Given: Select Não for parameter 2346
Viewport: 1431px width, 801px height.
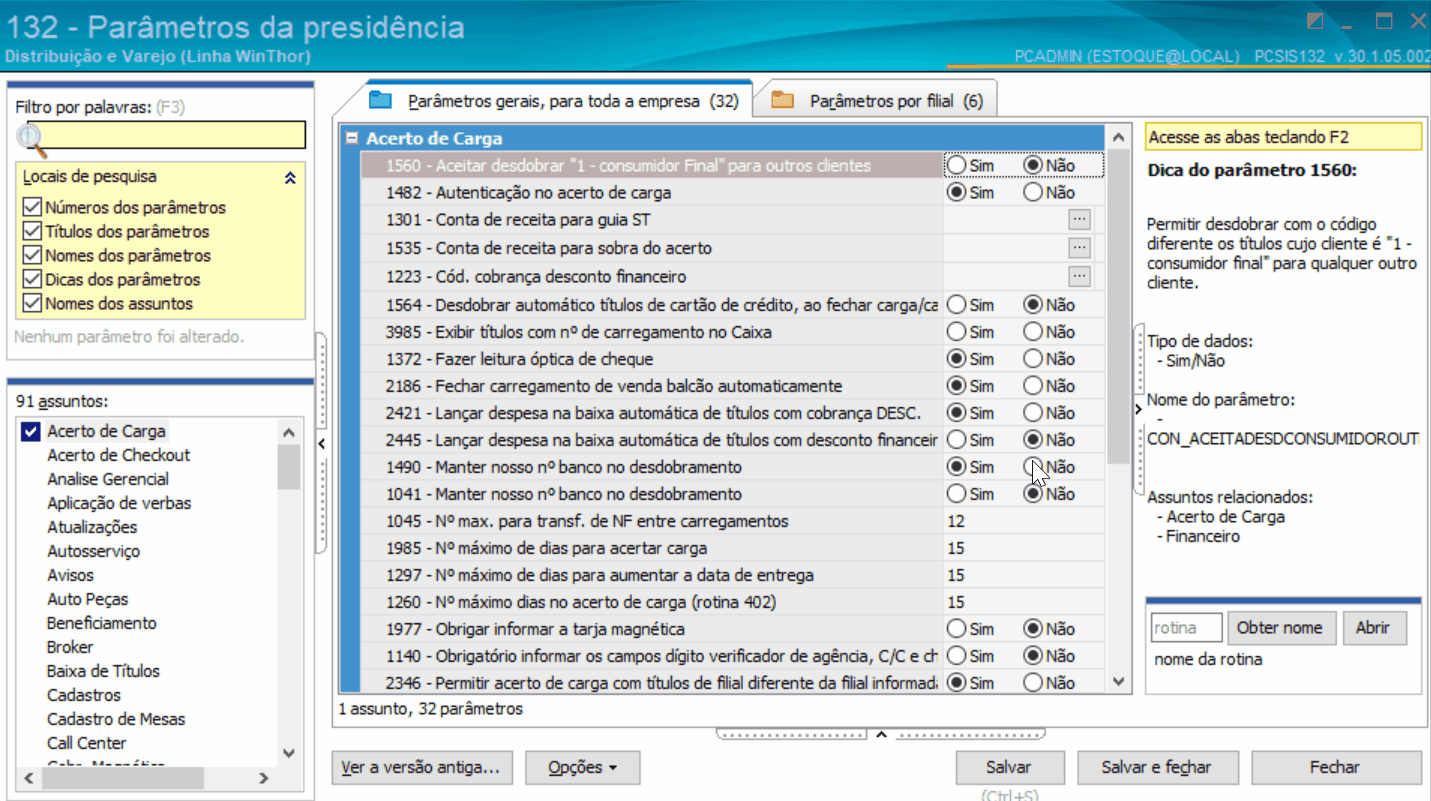Looking at the screenshot, I should [1034, 683].
